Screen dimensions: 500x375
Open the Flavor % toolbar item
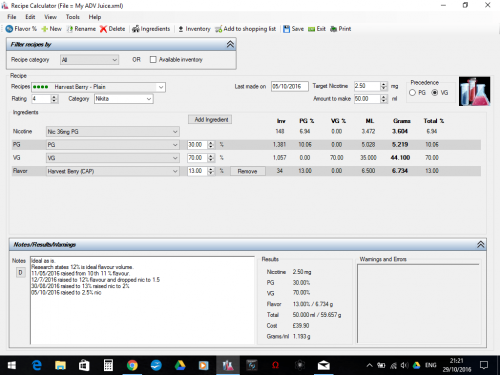point(21,29)
